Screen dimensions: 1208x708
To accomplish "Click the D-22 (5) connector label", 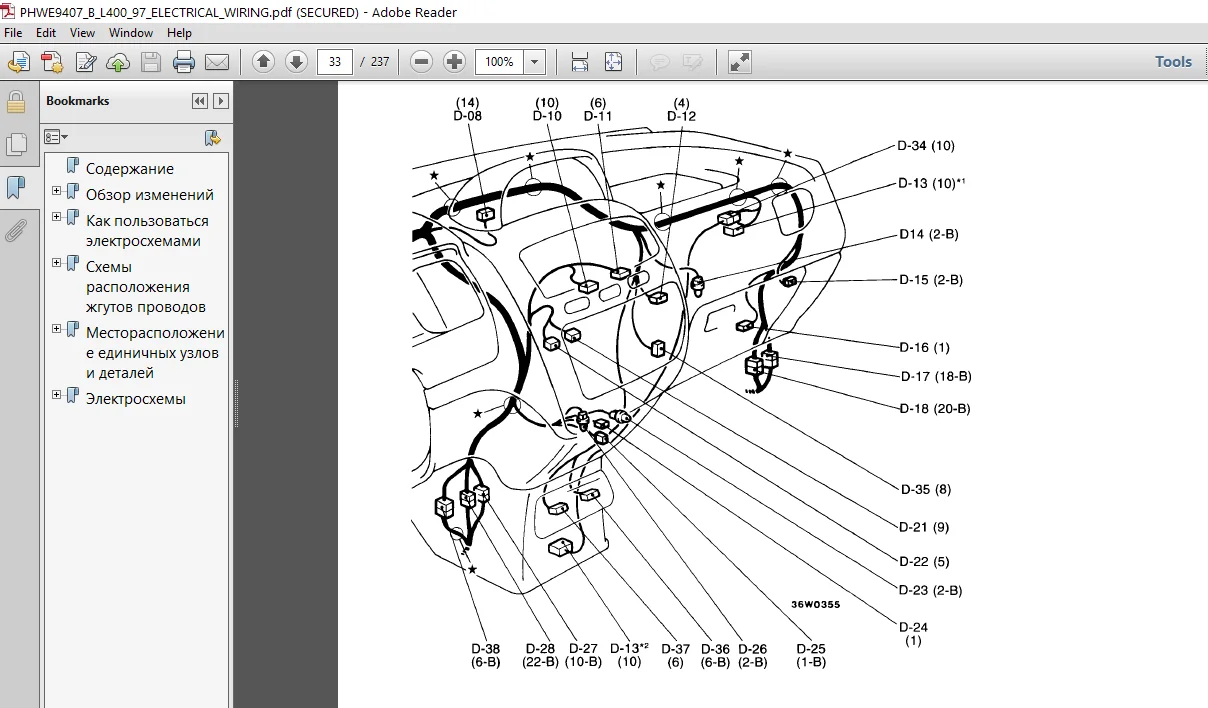I will (x=924, y=561).
